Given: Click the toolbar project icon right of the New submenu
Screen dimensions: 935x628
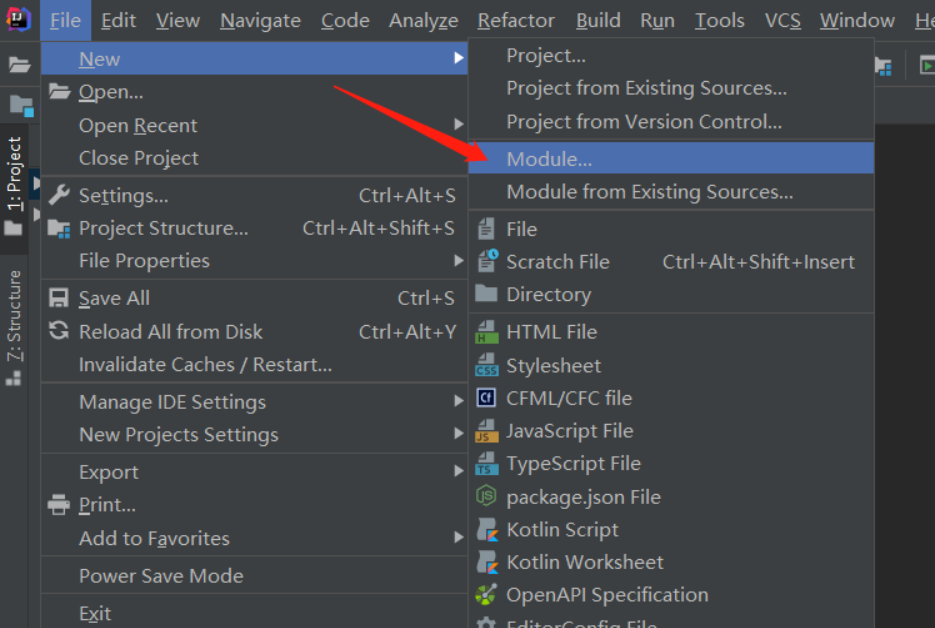Looking at the screenshot, I should (x=883, y=66).
